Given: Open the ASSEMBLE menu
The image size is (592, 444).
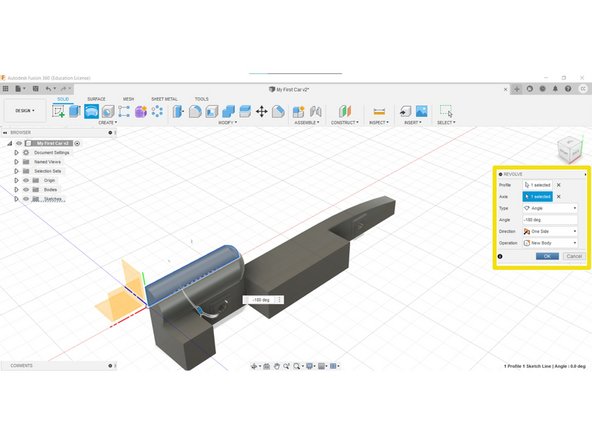Looking at the screenshot, I should (x=307, y=123).
